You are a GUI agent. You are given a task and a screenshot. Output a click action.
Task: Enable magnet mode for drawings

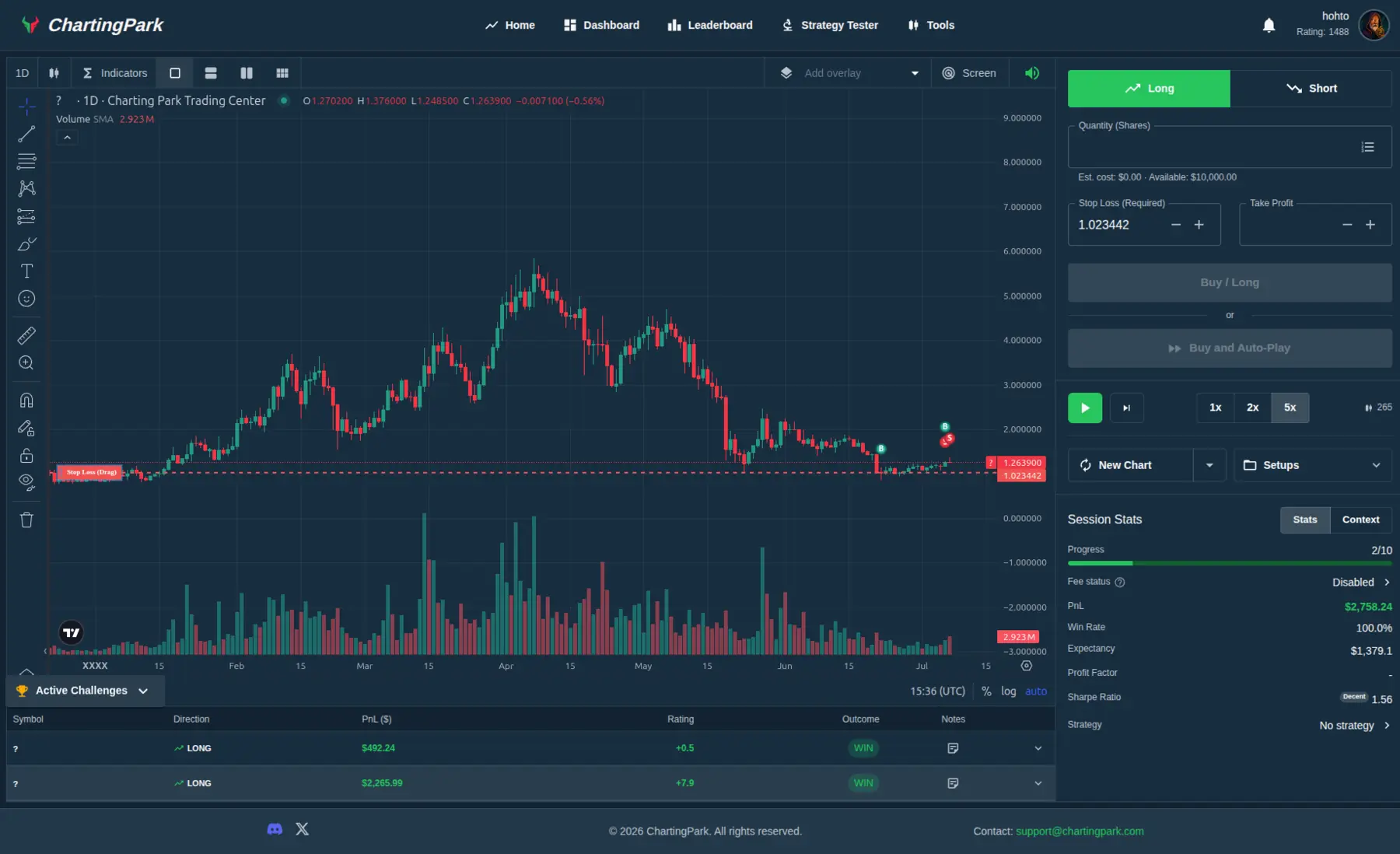click(x=26, y=400)
